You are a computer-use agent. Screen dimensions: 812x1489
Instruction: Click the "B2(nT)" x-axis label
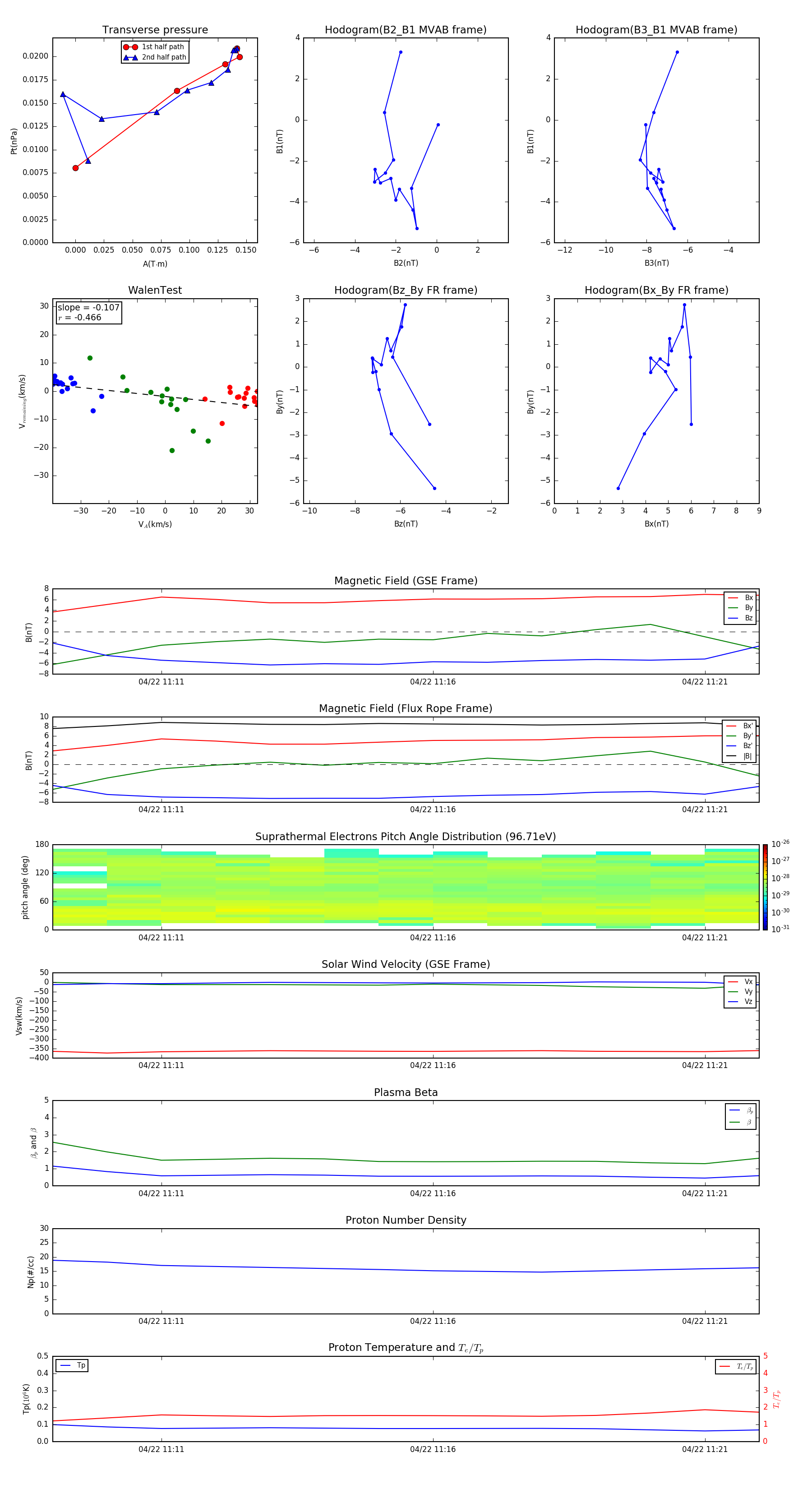click(x=406, y=263)
